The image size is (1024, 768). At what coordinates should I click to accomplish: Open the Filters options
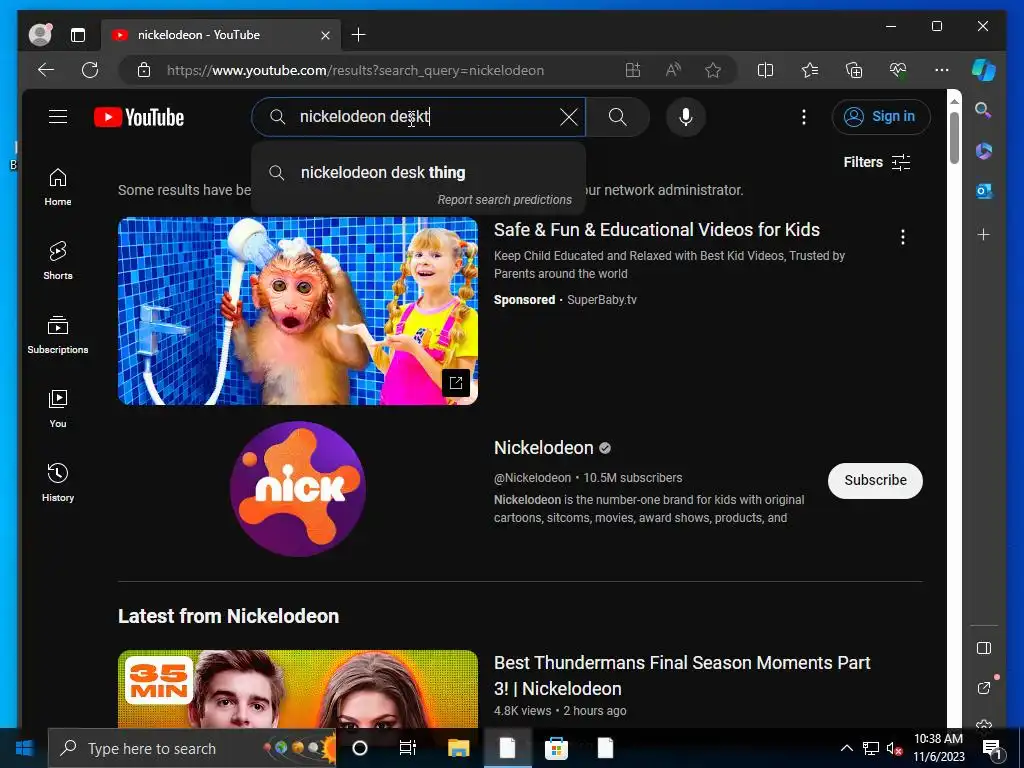[x=877, y=162]
